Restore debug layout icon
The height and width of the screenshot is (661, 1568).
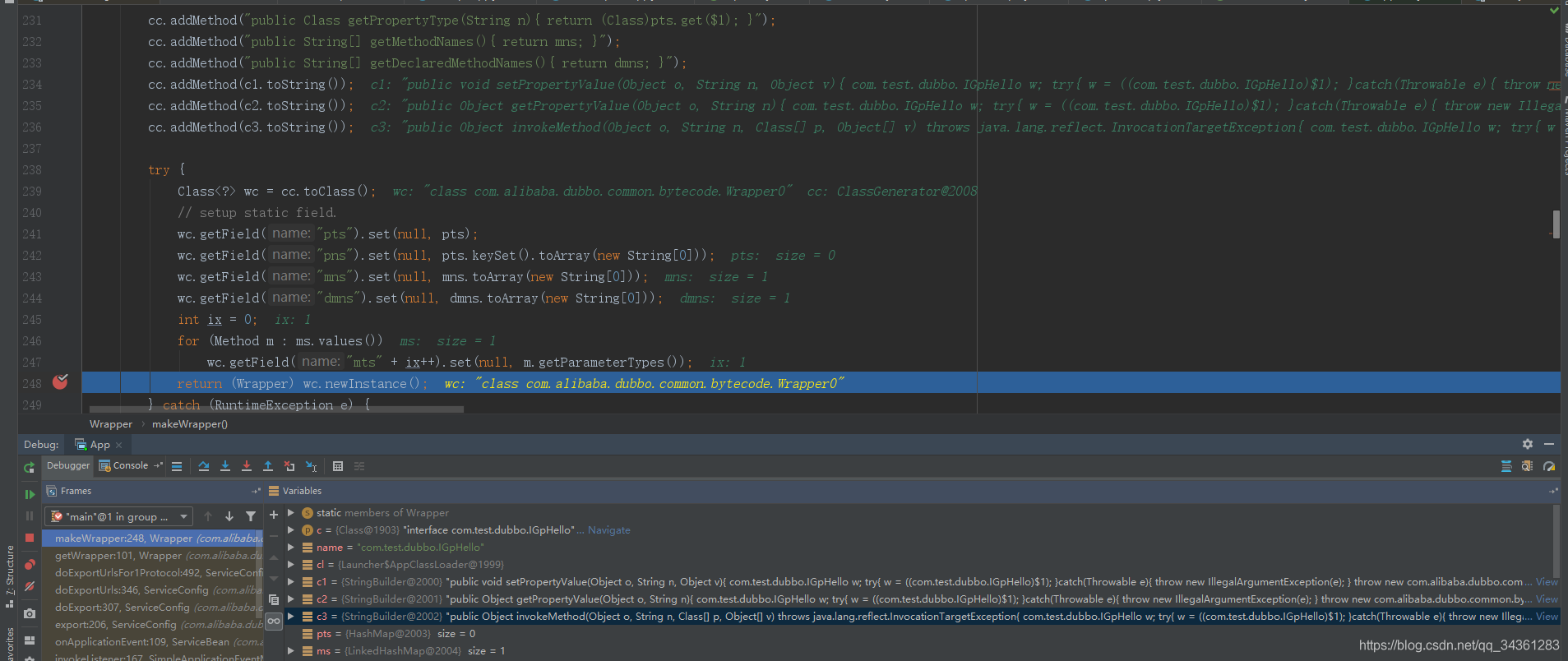(x=30, y=640)
